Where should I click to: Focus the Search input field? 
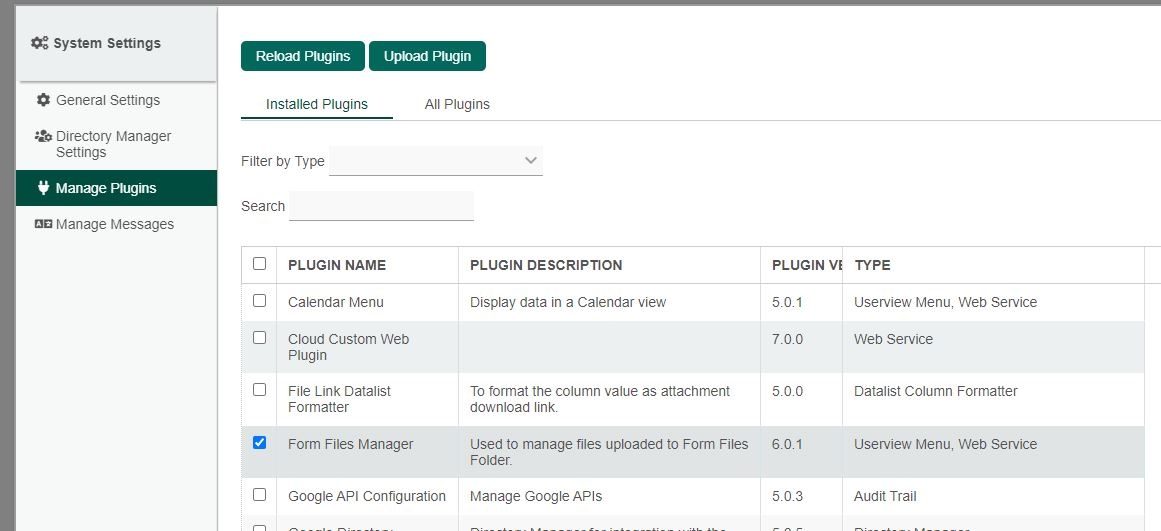point(381,206)
